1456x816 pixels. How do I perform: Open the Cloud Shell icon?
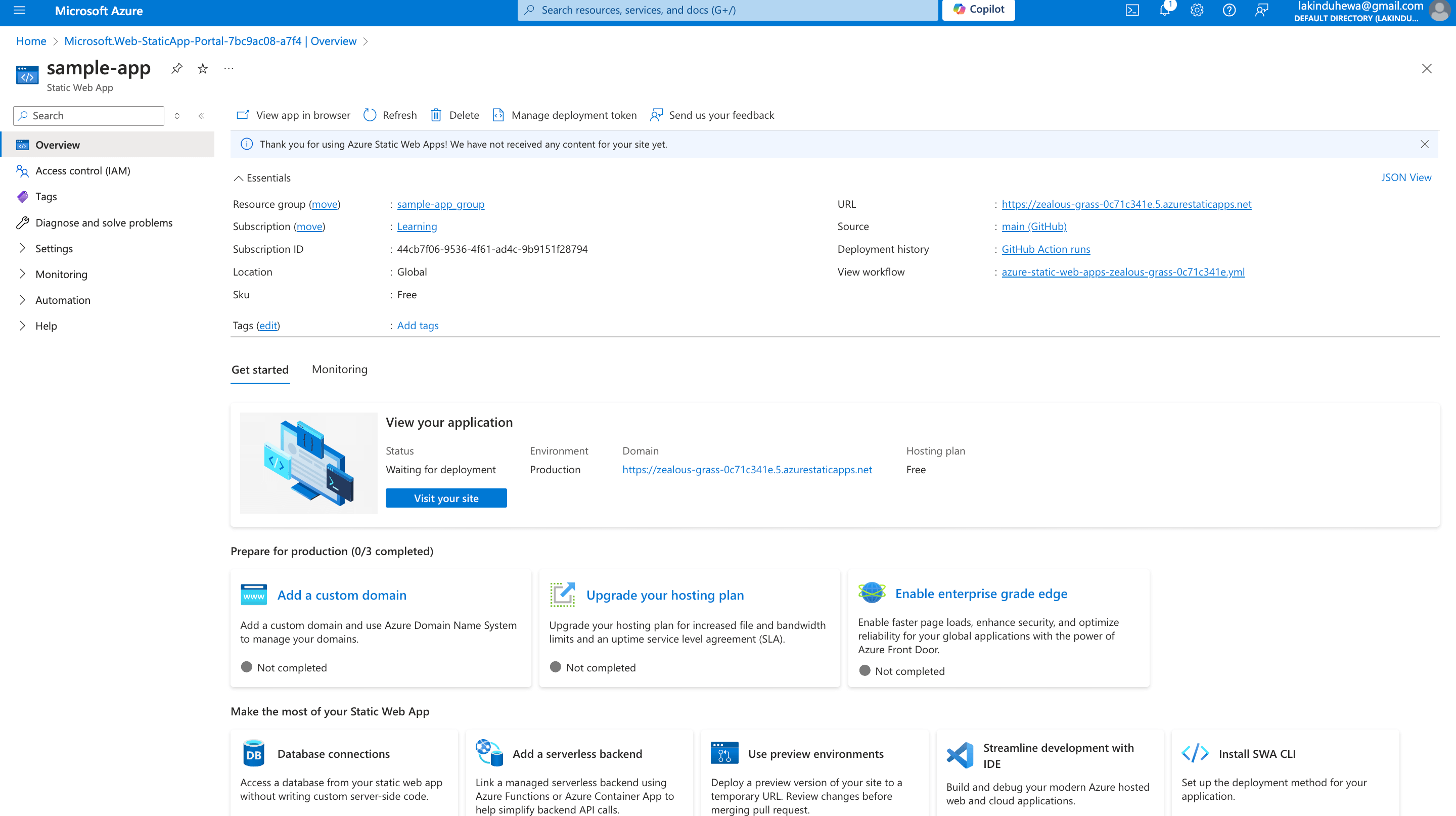[x=1132, y=10]
